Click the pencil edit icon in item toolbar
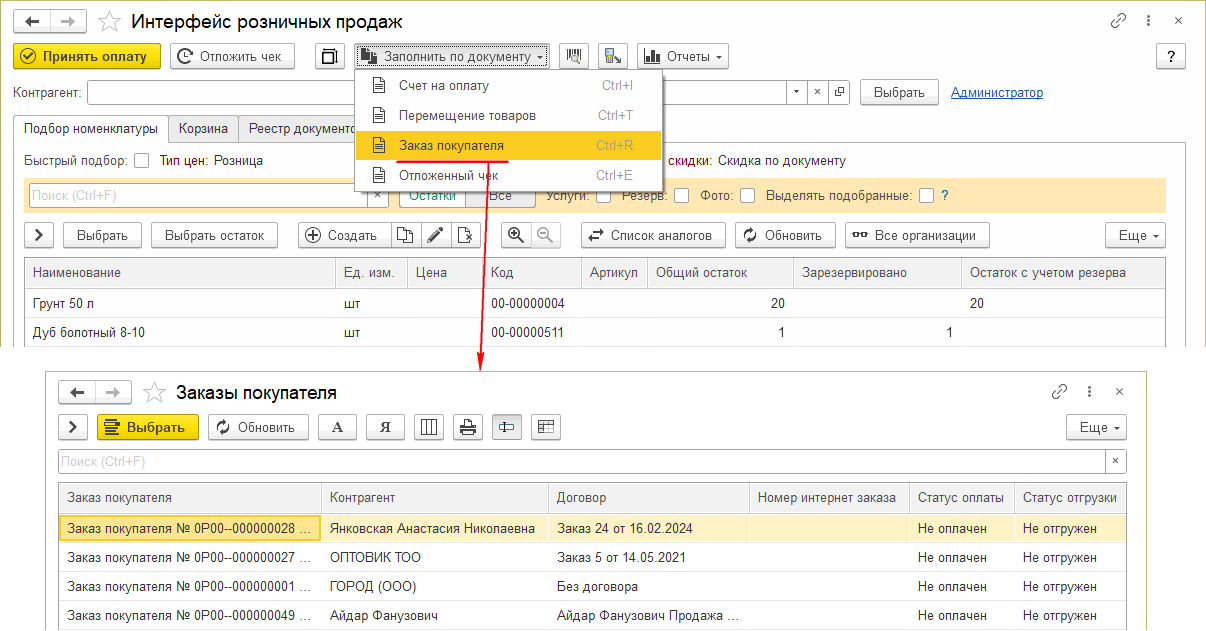Screen dimensions: 1206x631 coord(434,235)
